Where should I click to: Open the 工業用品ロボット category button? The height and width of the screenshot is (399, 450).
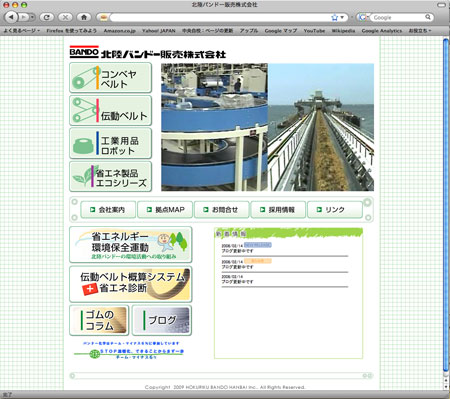[110, 143]
